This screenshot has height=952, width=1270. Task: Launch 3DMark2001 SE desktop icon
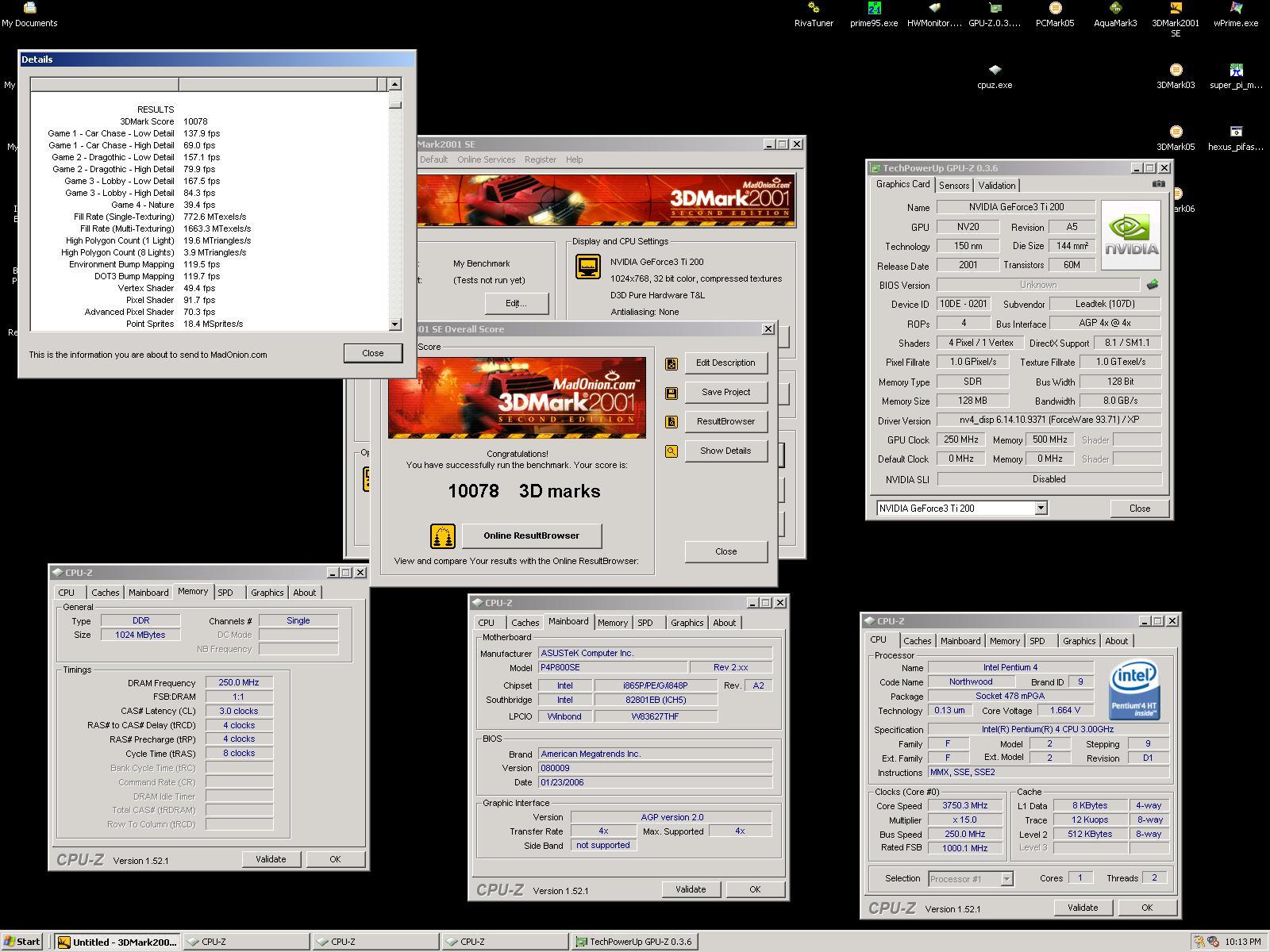pos(1176,19)
